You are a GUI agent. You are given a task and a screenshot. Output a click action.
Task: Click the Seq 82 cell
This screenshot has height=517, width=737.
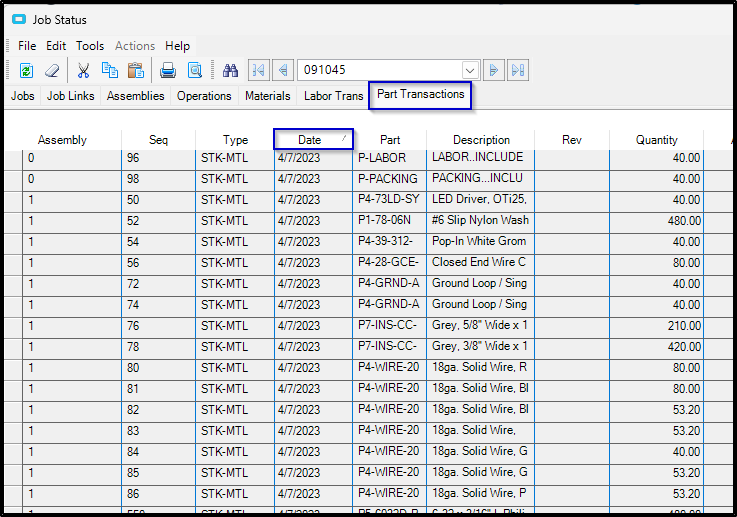tap(158, 410)
